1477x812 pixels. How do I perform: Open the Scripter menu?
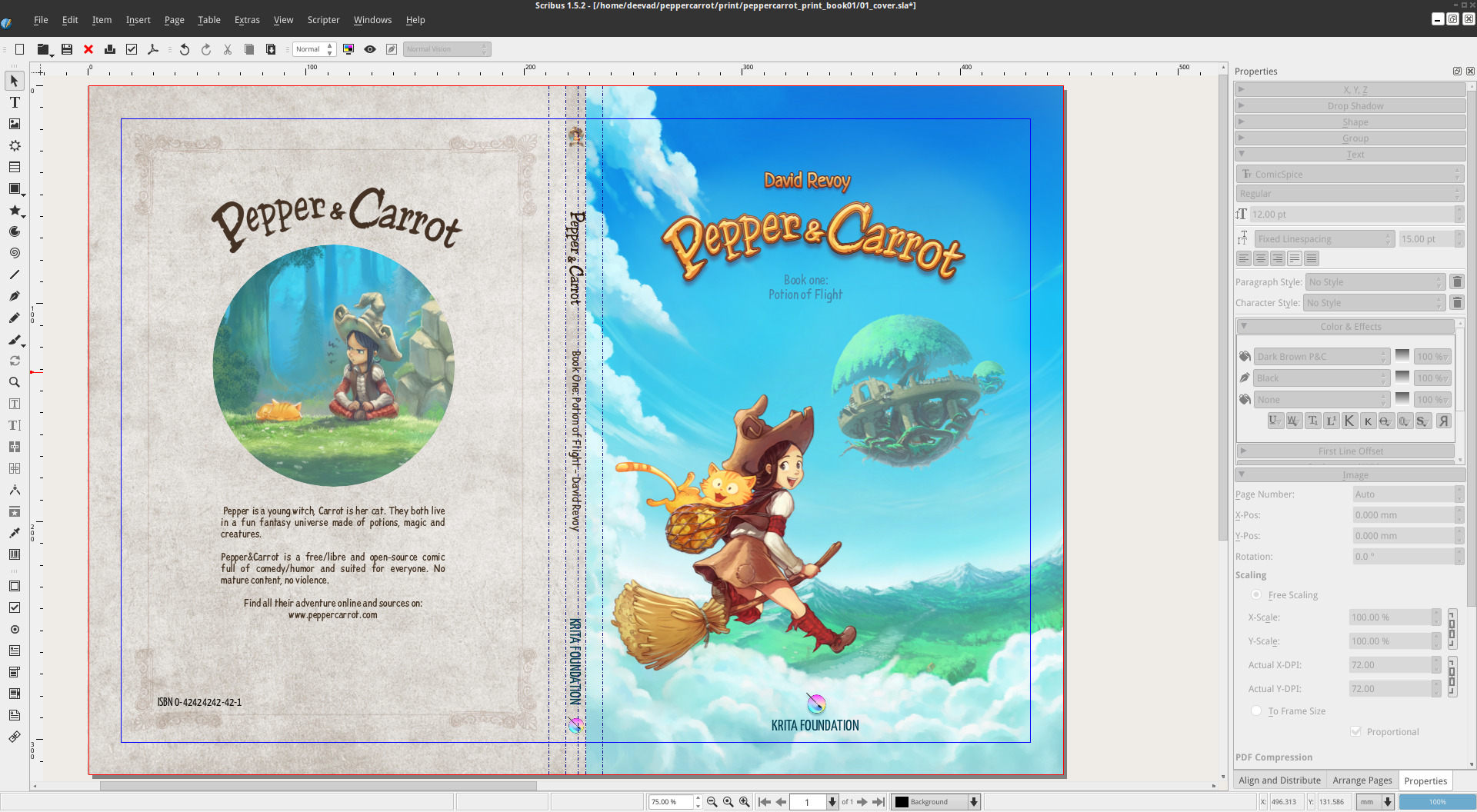coord(323,20)
